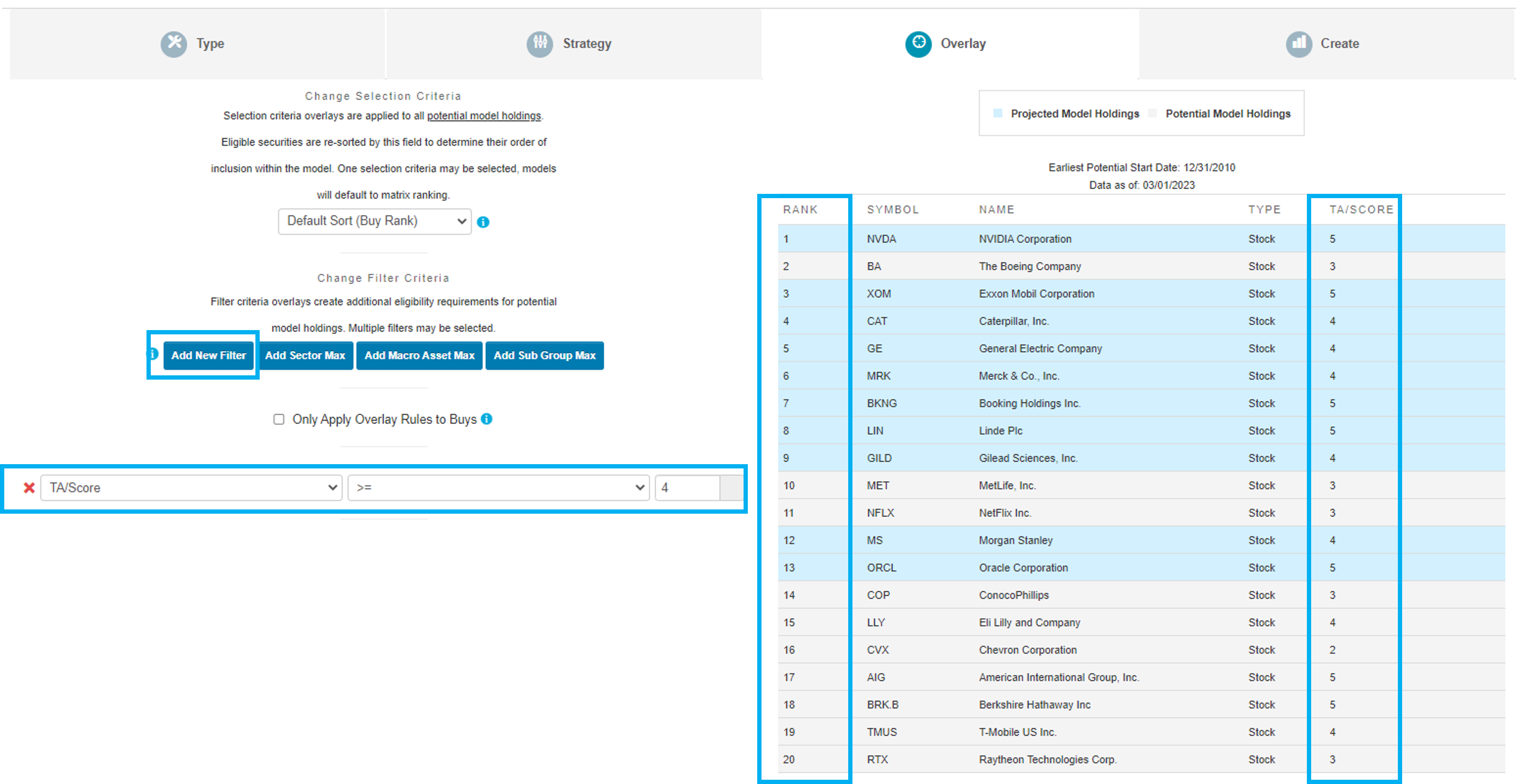Select the NFLX symbol cell

coord(880,513)
